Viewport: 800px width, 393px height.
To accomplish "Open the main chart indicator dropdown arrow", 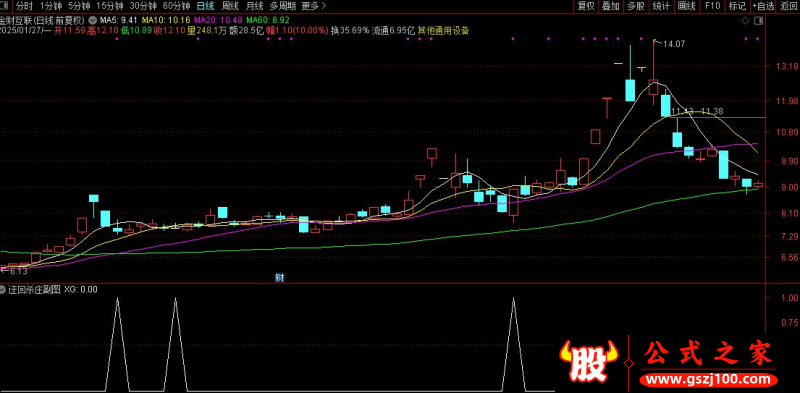I will click(x=92, y=20).
